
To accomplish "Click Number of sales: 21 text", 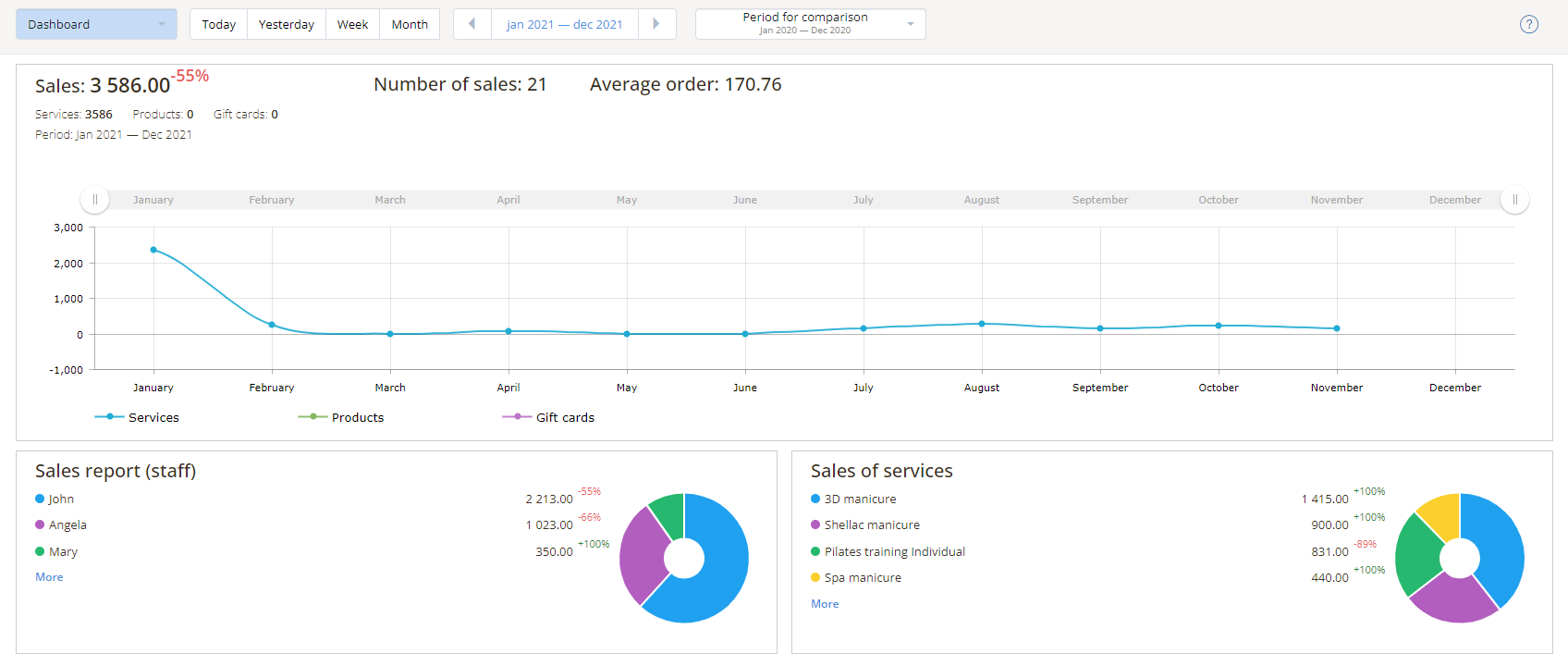I will tap(460, 84).
